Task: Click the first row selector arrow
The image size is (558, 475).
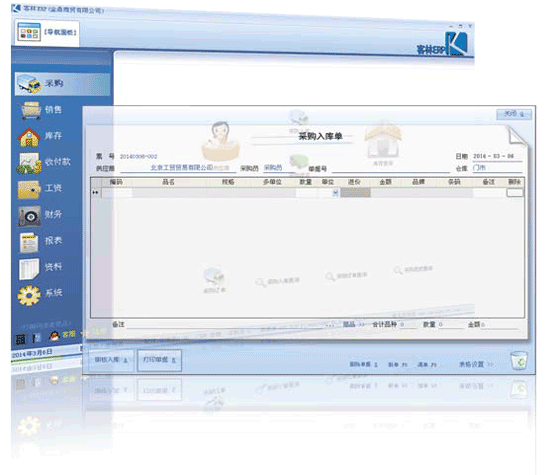Action: pyautogui.click(x=95, y=192)
